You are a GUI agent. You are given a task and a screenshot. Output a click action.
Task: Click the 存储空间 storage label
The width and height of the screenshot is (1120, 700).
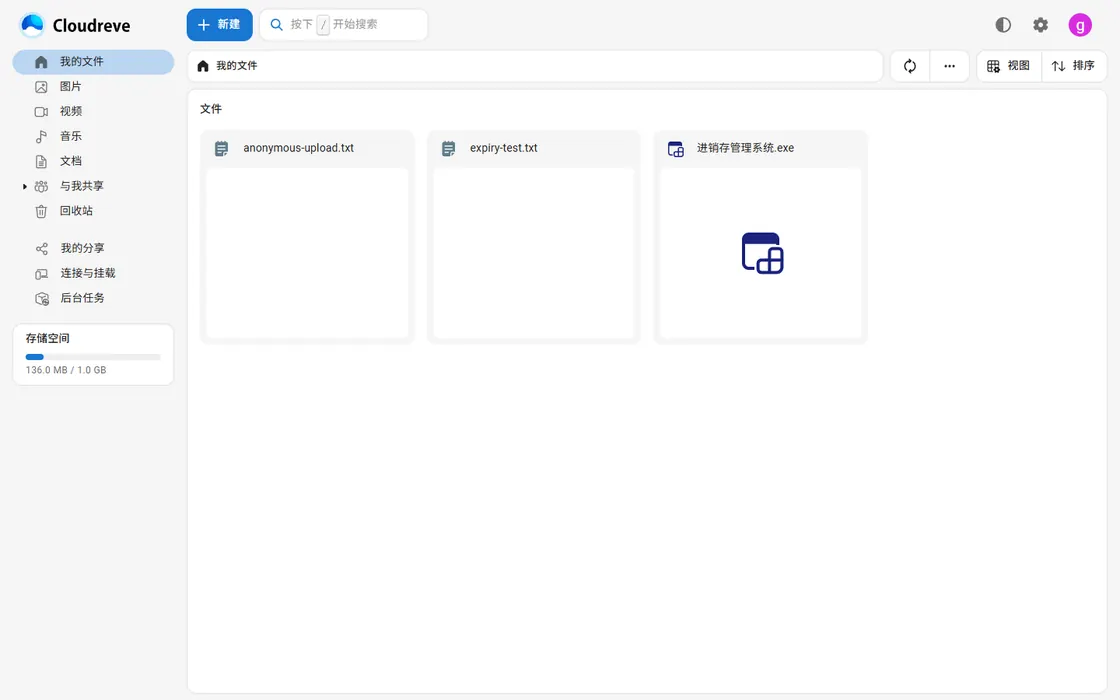[48, 339]
